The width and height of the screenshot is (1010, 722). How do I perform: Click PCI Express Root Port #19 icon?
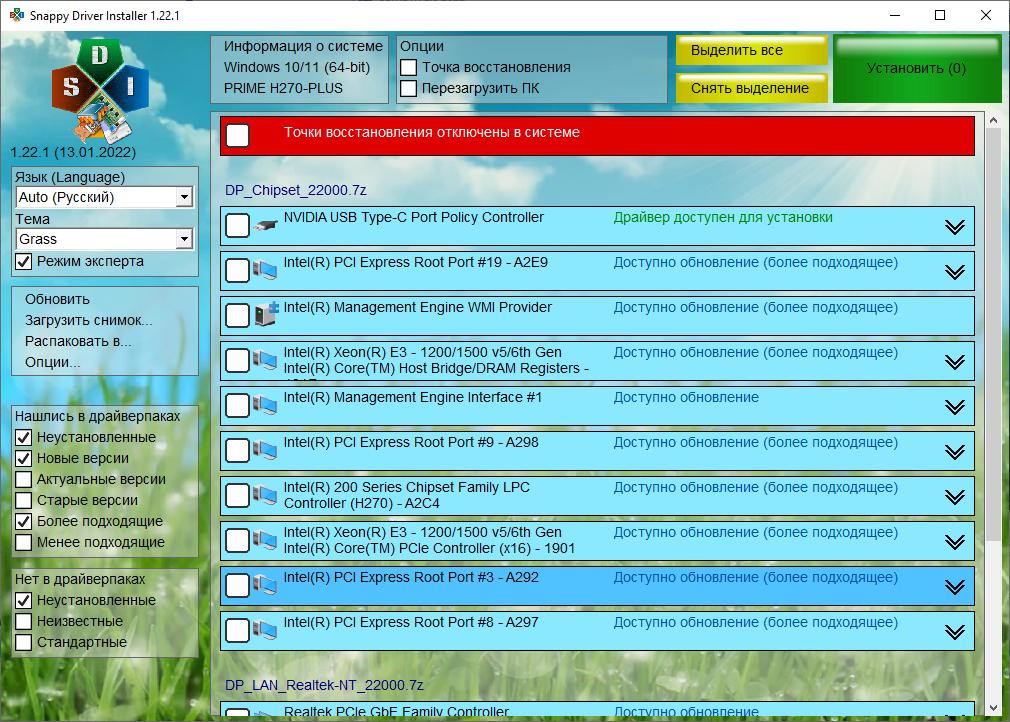(x=265, y=270)
